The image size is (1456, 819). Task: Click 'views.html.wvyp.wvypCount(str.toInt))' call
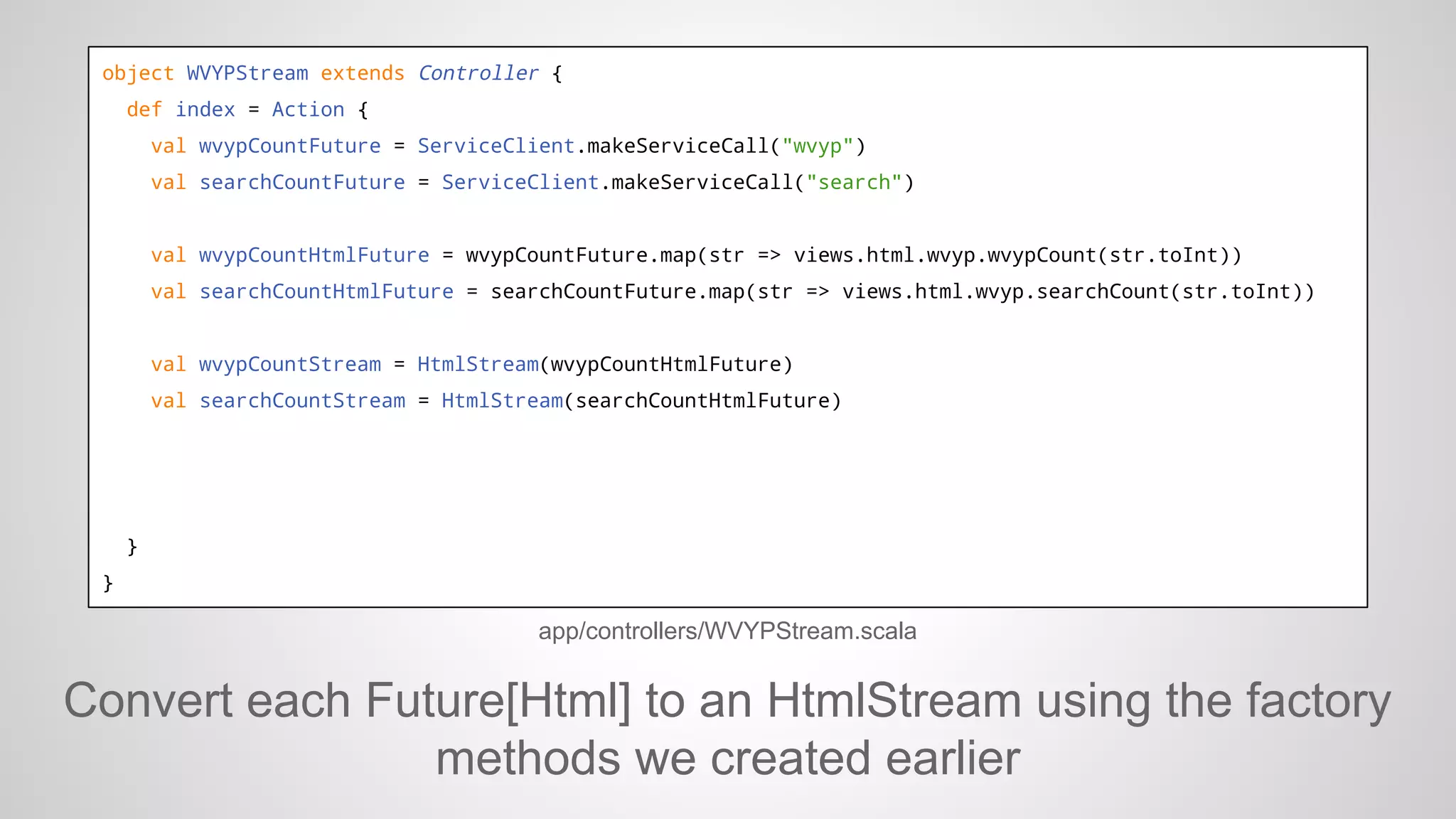(x=1017, y=255)
